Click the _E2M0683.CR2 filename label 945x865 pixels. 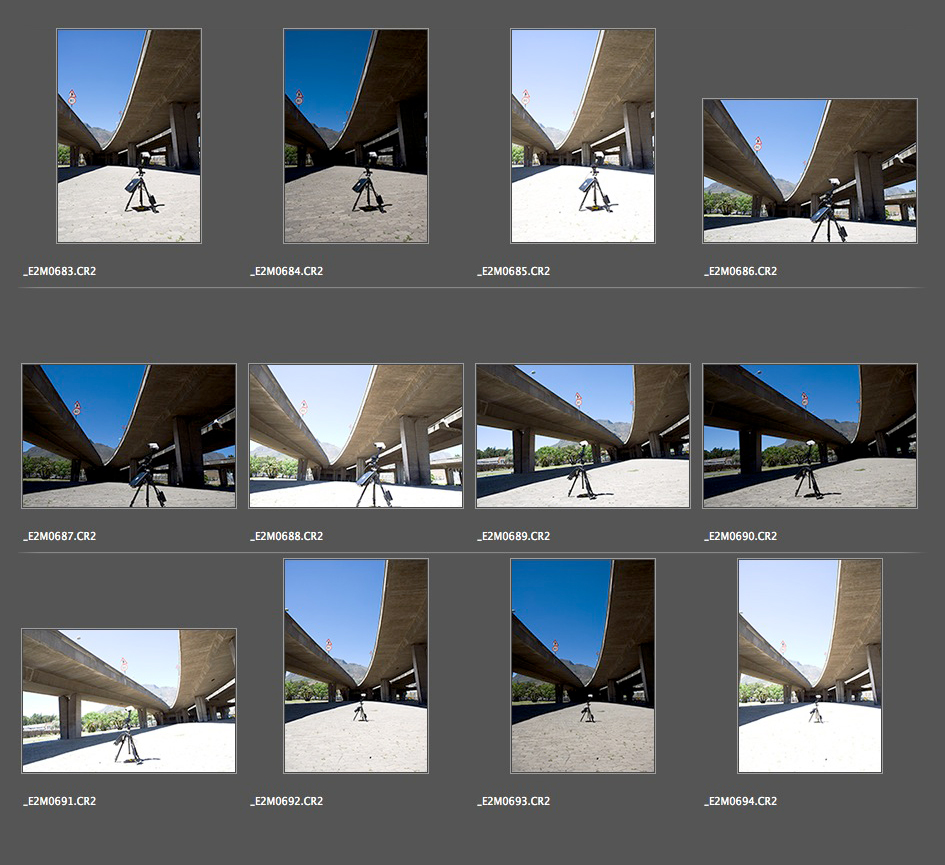click(60, 271)
